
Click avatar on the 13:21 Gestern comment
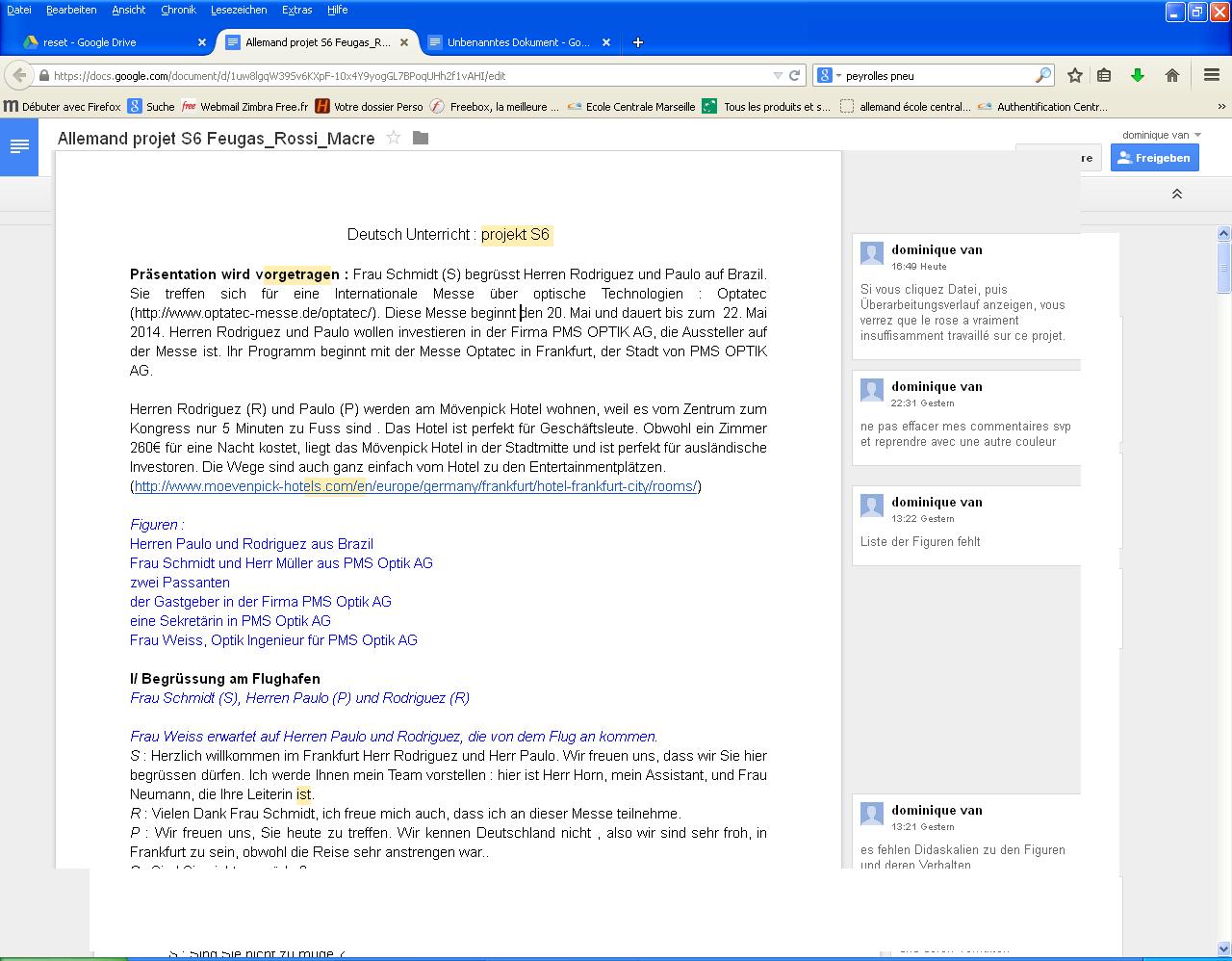click(872, 814)
